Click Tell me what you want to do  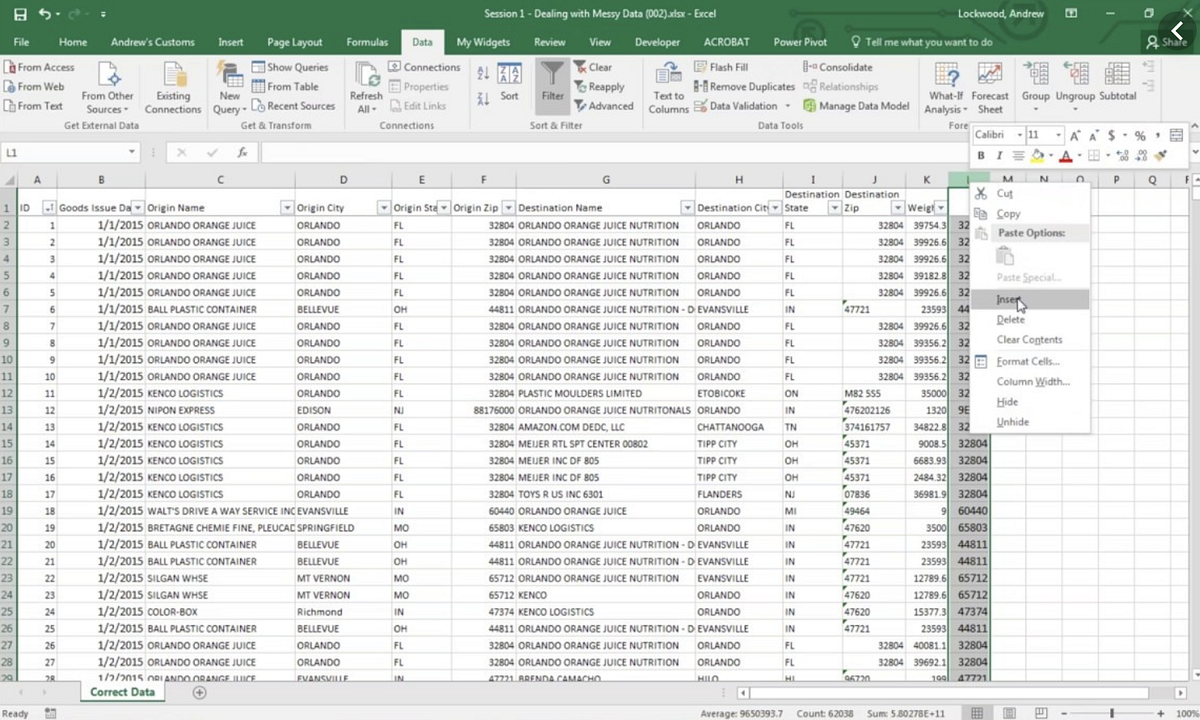tap(921, 42)
